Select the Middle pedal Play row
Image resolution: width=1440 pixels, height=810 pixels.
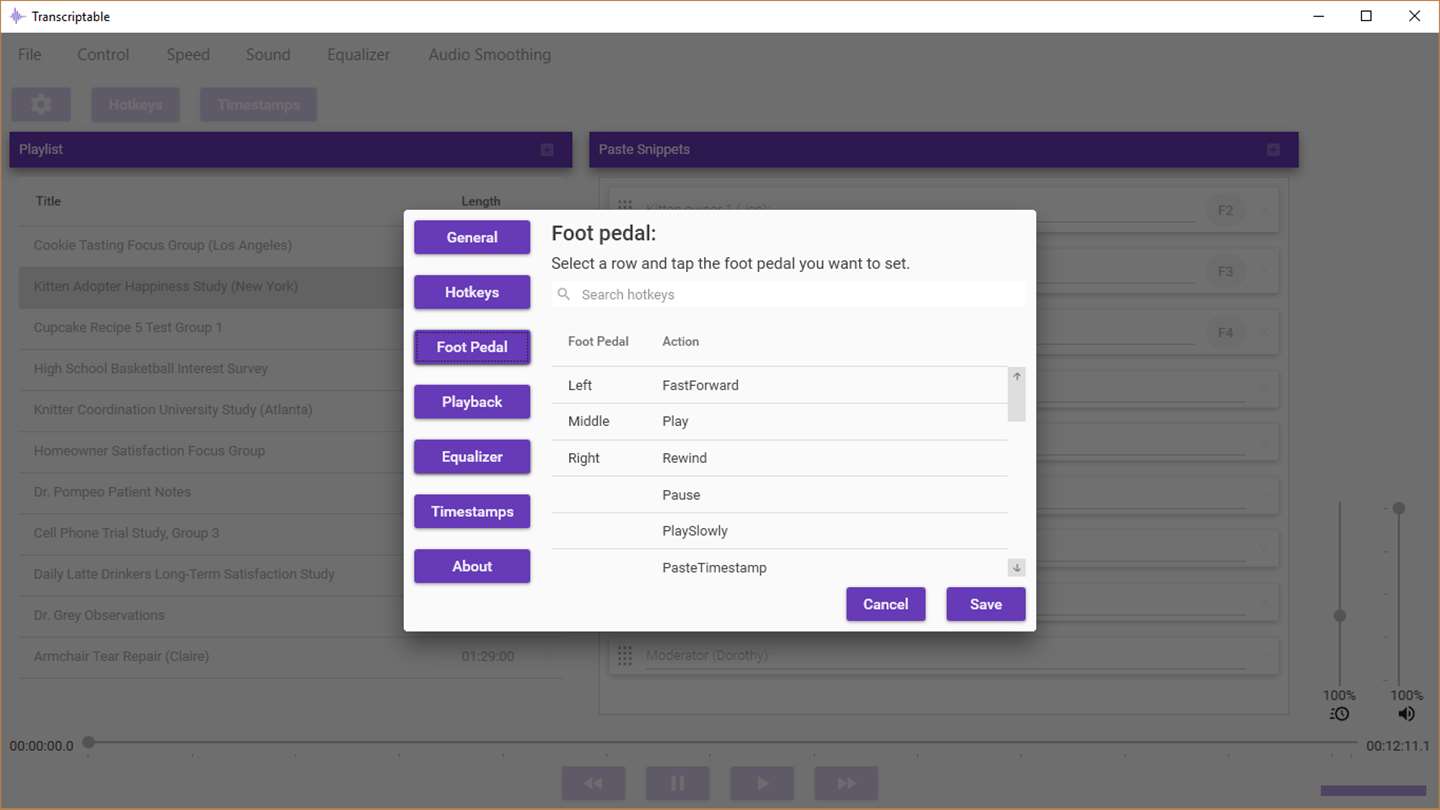pyautogui.click(x=780, y=422)
